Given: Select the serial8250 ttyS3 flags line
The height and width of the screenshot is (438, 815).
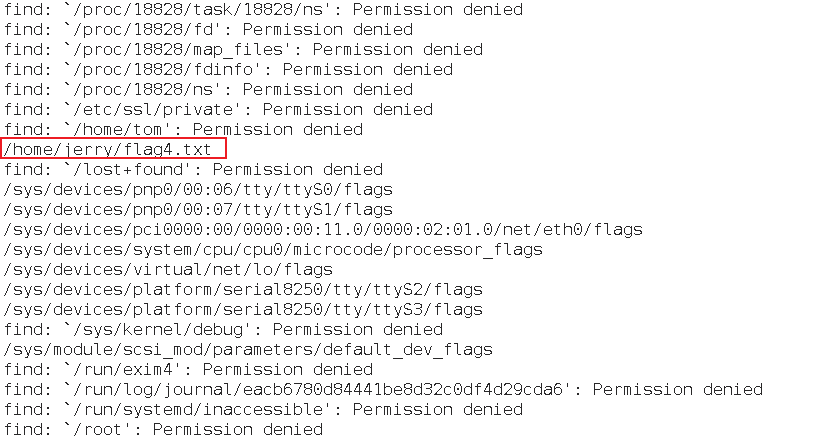Looking at the screenshot, I should click(x=243, y=310).
